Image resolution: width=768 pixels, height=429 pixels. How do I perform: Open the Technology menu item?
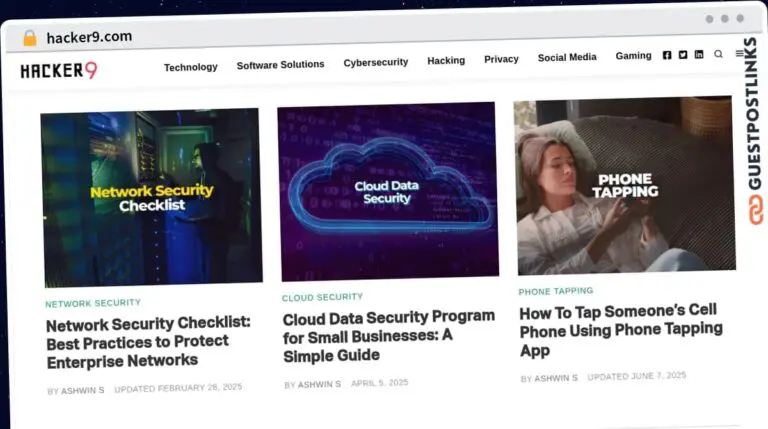pyautogui.click(x=190, y=67)
